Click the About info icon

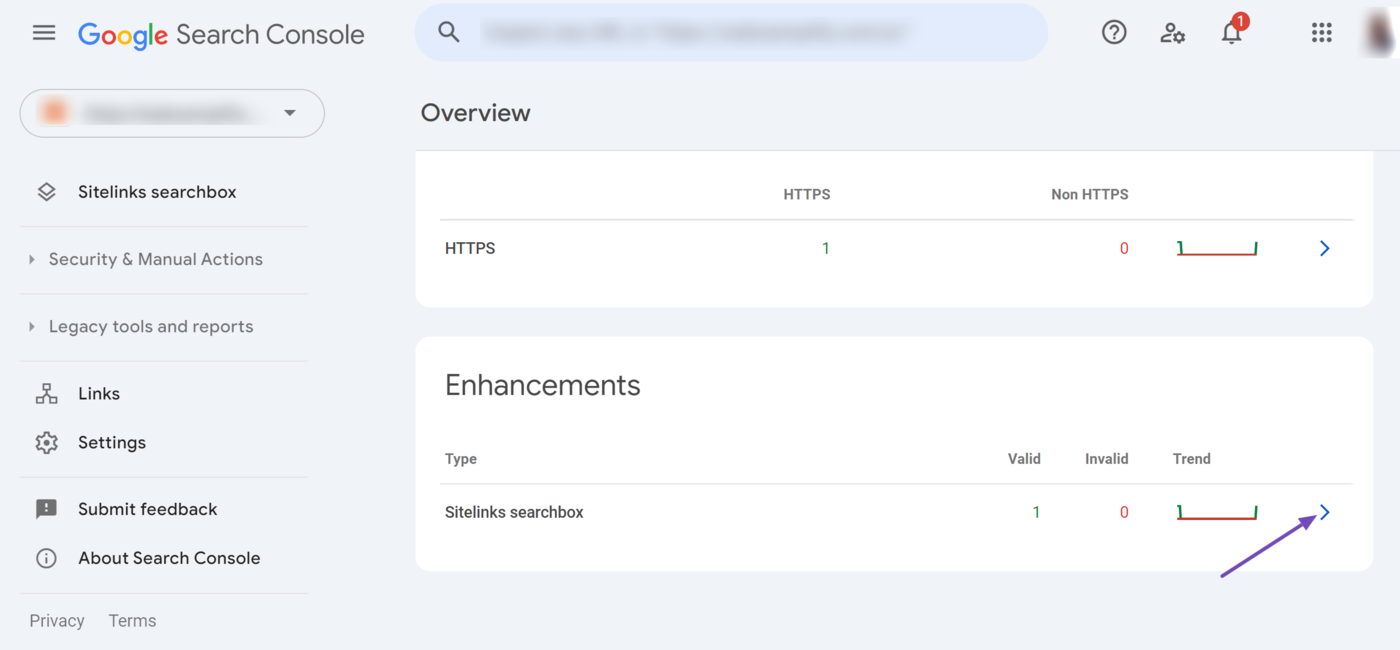click(46, 558)
